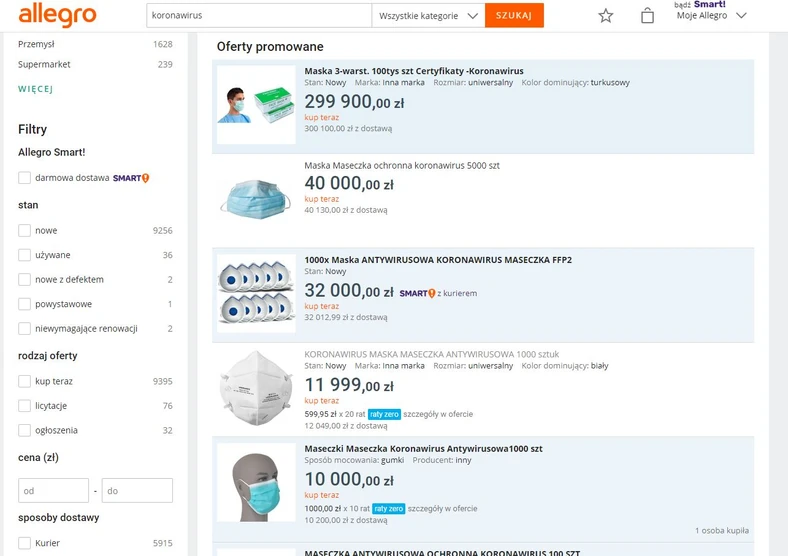Tick the darmowa dostawa checkbox
The height and width of the screenshot is (556, 788).
pos(25,177)
